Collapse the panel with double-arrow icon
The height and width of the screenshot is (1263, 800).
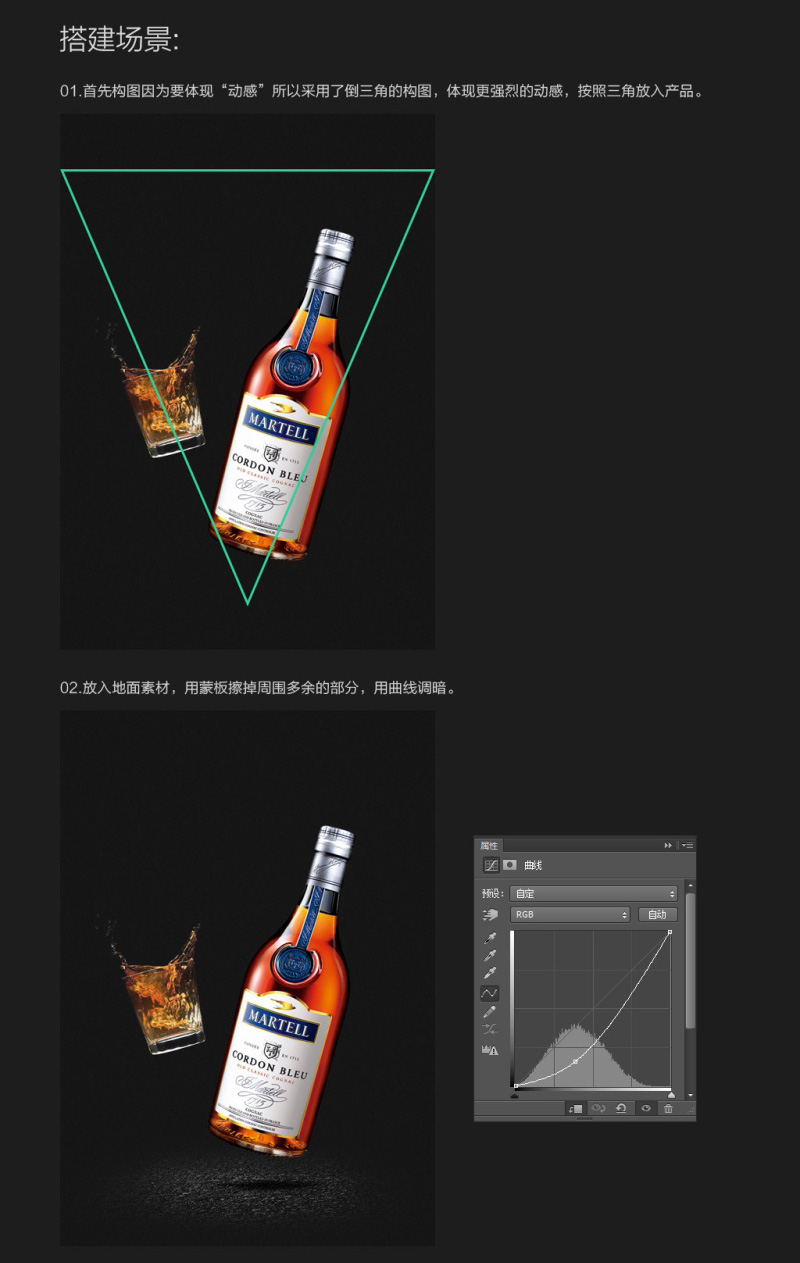[668, 845]
